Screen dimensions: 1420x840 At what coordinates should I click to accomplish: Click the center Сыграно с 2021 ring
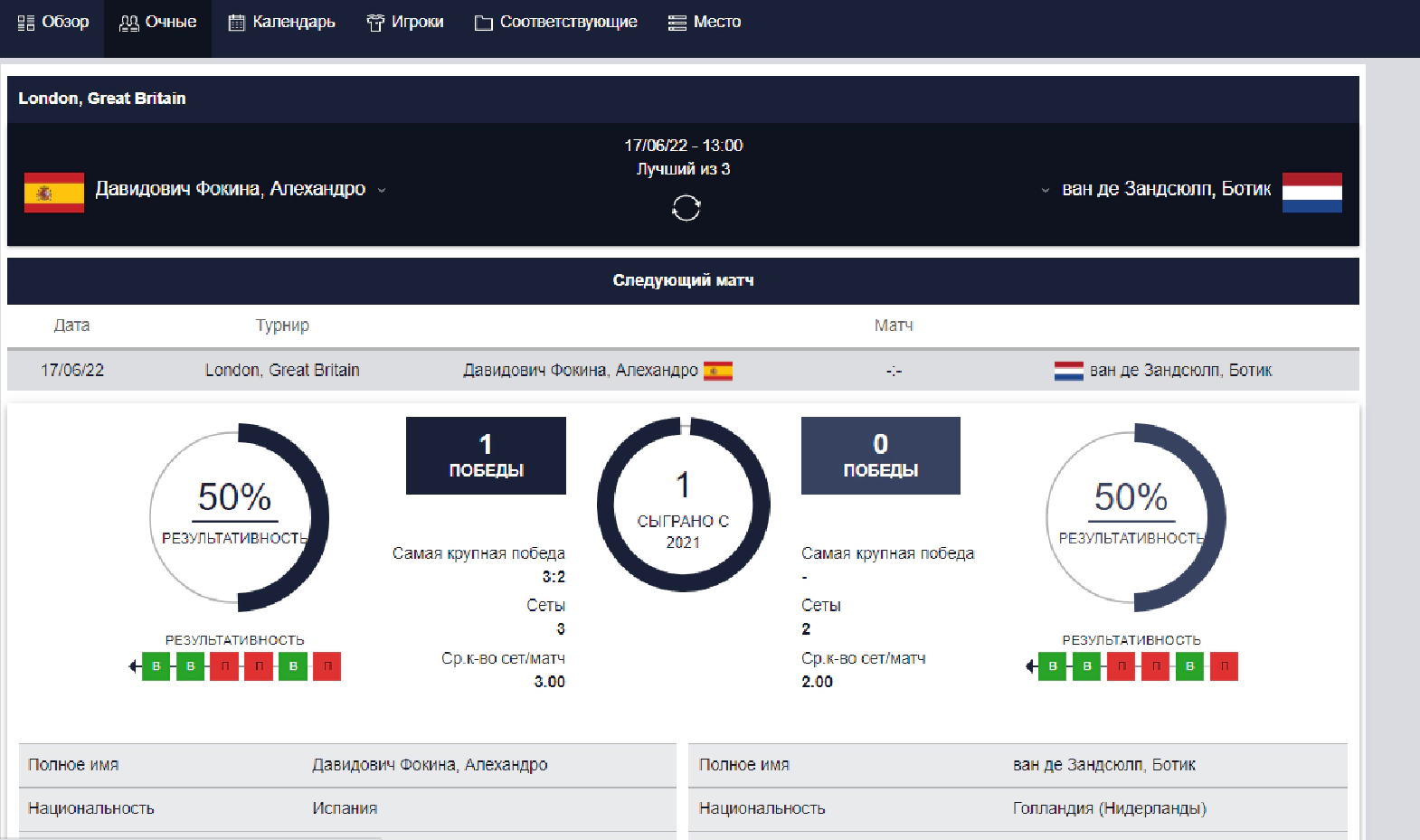point(684,505)
